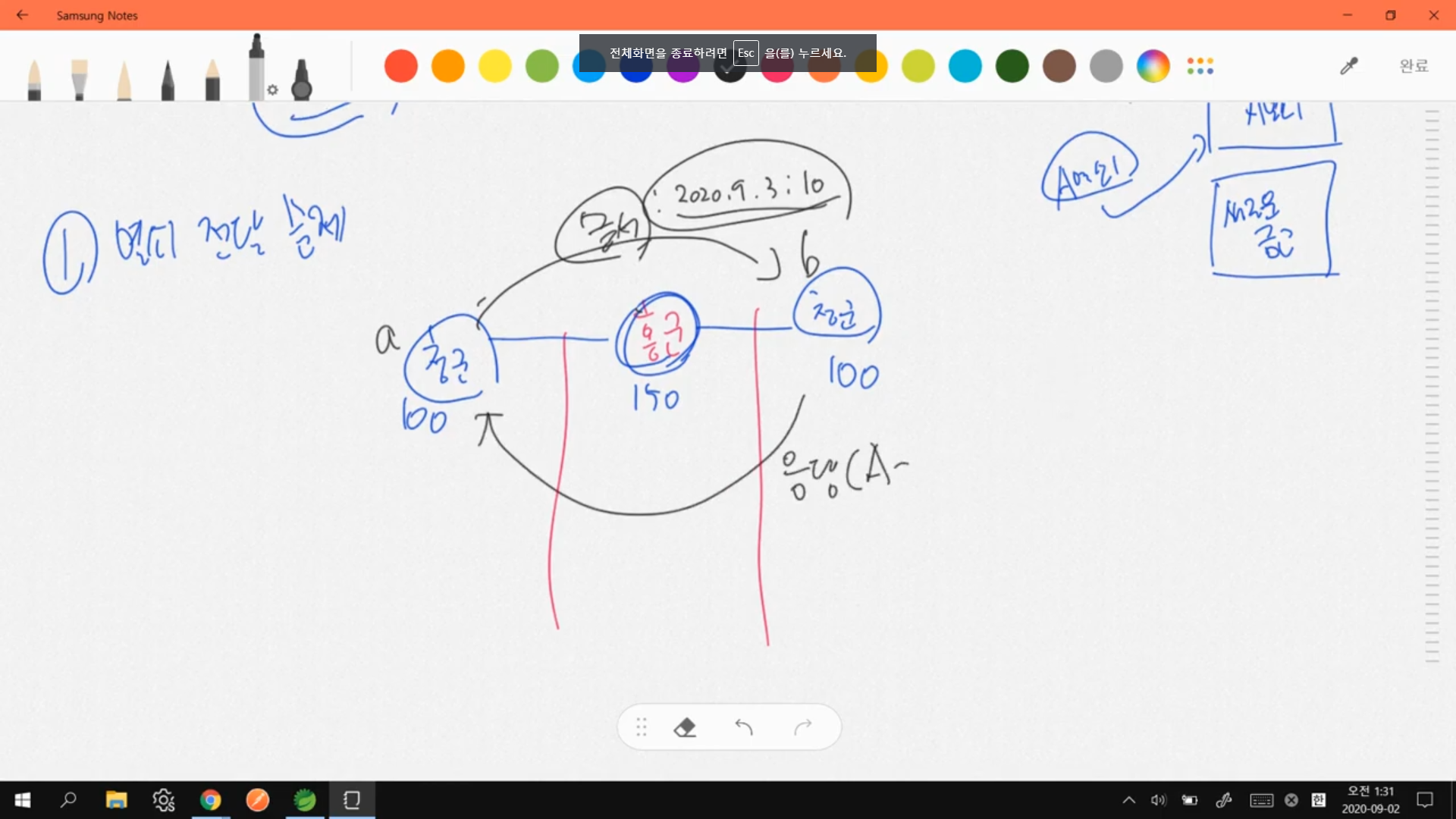Activate the eyedropper color picker

[1348, 67]
